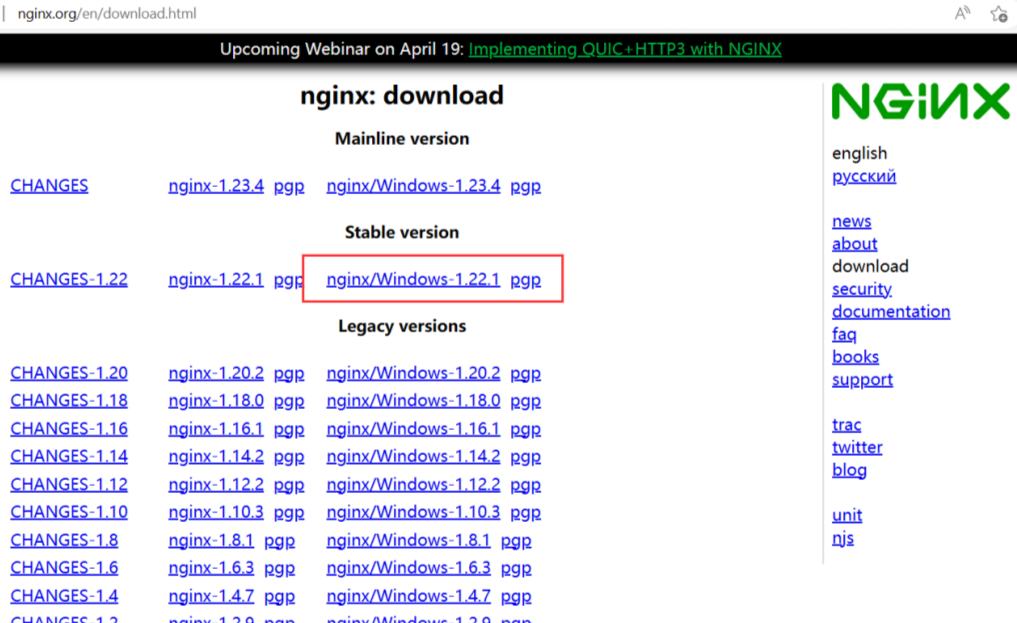Go to the security page
Image resolution: width=1017 pixels, height=623 pixels.
[861, 289]
